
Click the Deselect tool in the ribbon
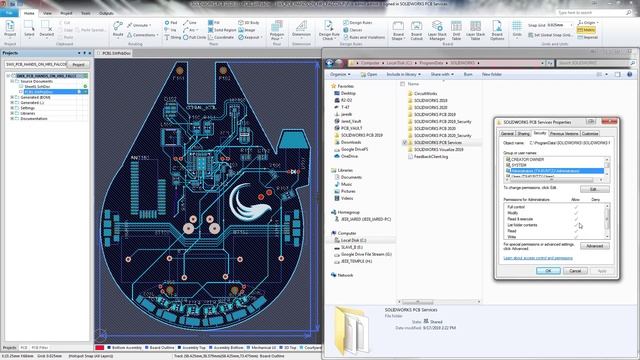(x=47, y=29)
